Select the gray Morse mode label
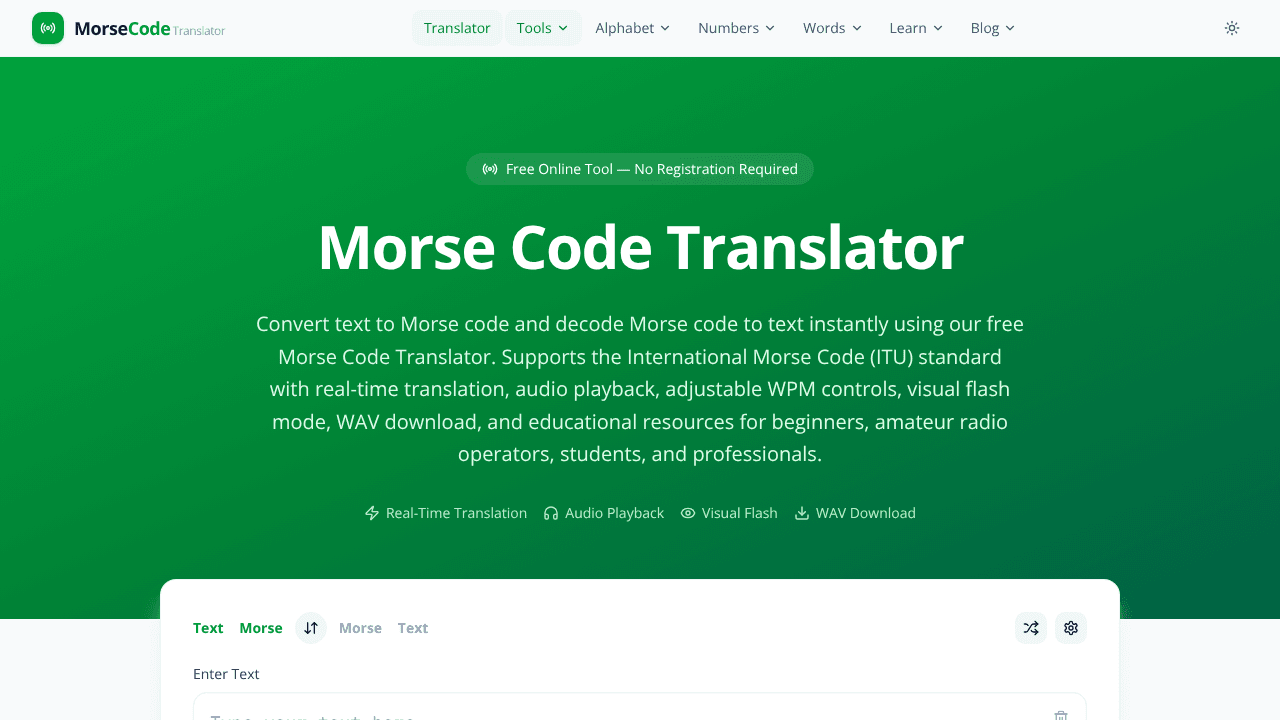The image size is (1280, 720). coord(360,628)
